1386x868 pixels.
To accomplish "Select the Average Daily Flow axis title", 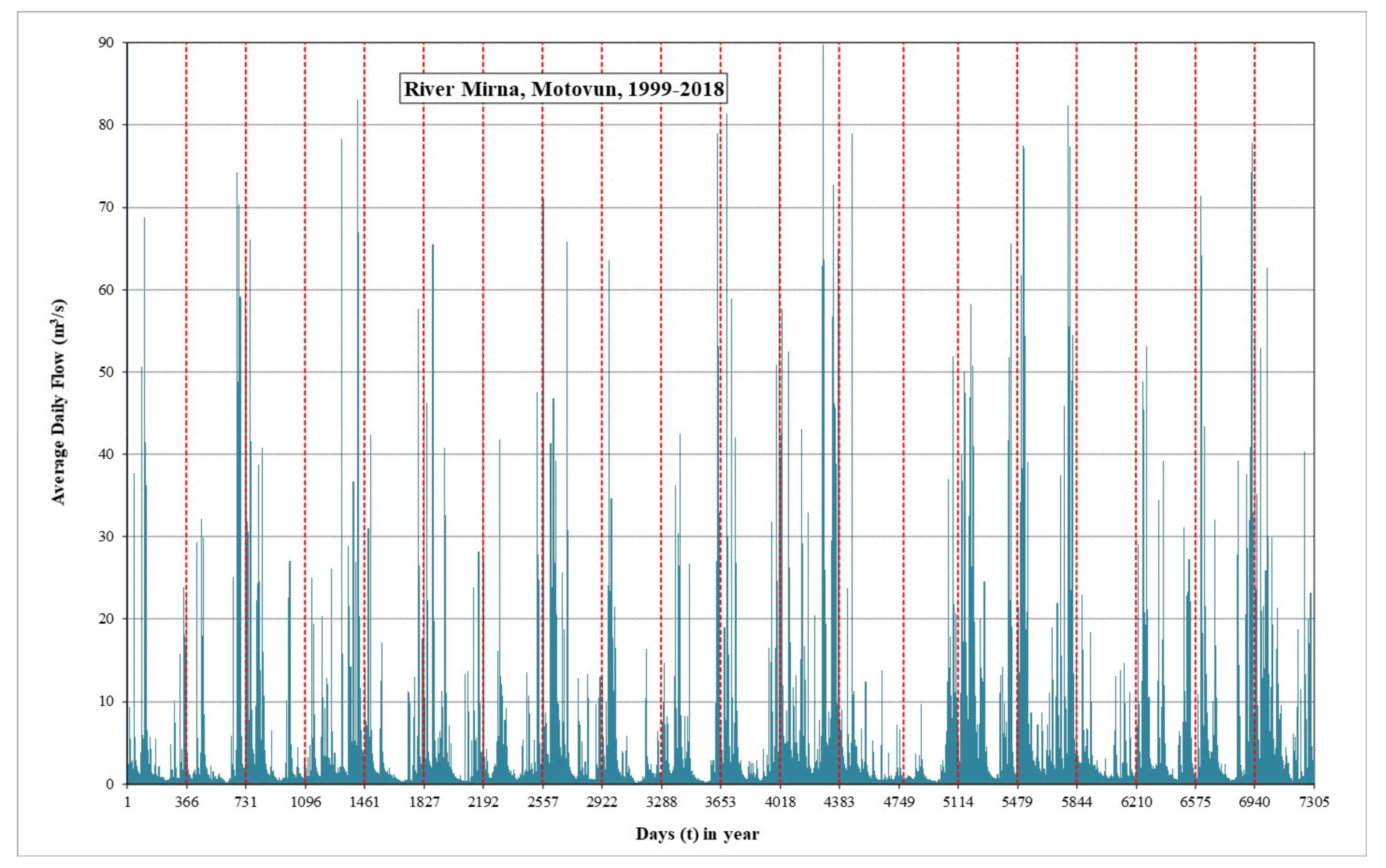I will coord(59,402).
